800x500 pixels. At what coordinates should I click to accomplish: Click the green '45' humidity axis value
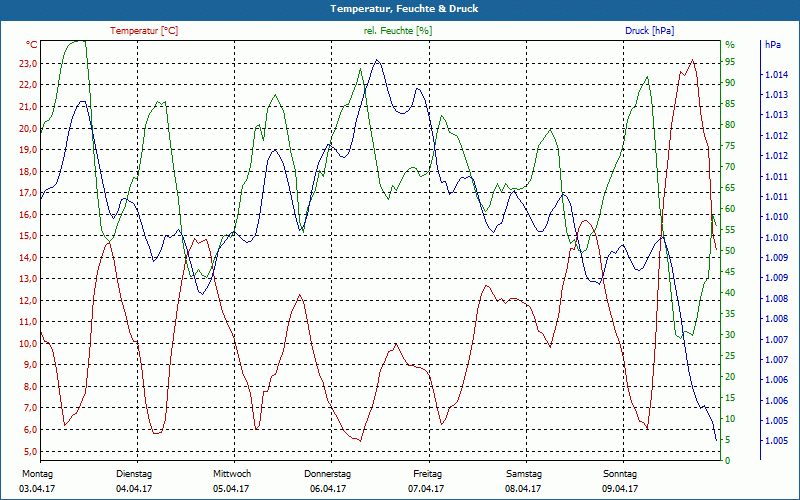[x=730, y=272]
